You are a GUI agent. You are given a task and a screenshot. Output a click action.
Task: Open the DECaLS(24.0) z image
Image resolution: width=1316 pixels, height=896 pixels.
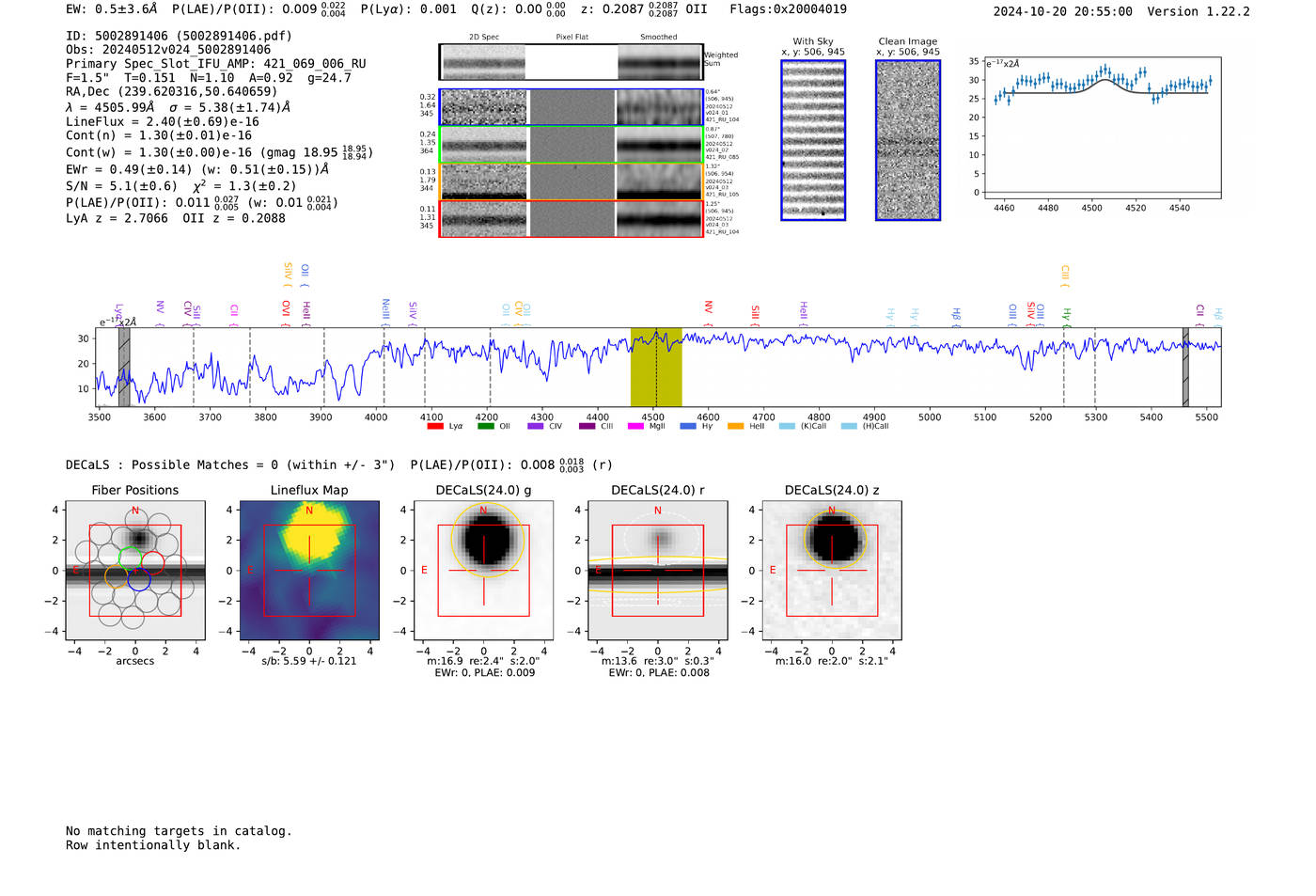click(x=832, y=571)
